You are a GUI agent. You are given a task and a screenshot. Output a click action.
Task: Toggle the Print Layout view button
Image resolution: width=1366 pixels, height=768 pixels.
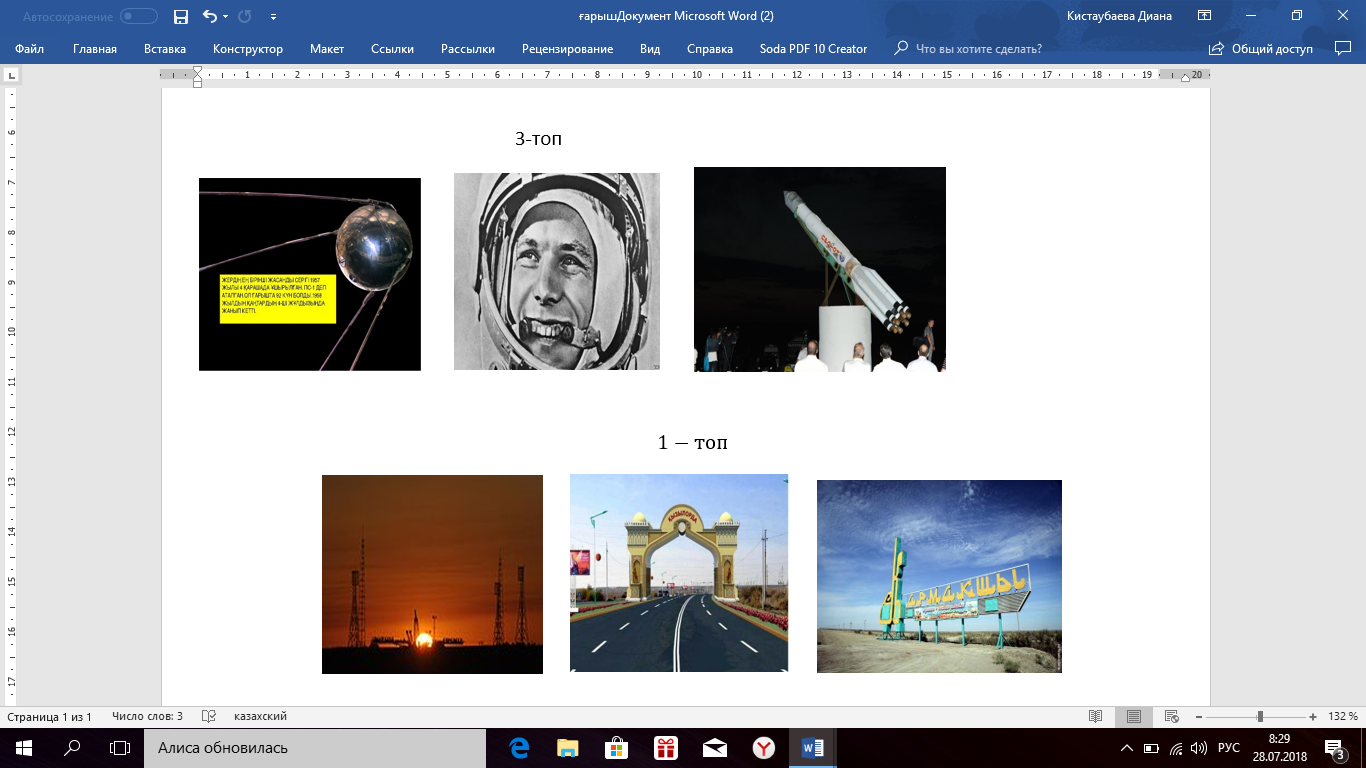coord(1134,717)
